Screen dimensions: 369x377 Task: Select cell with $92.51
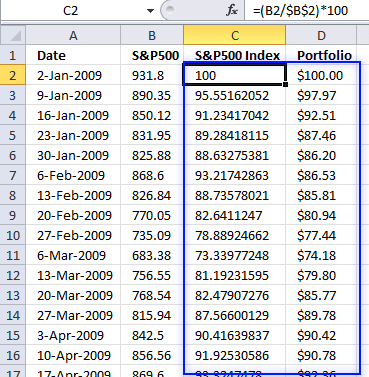click(x=321, y=115)
